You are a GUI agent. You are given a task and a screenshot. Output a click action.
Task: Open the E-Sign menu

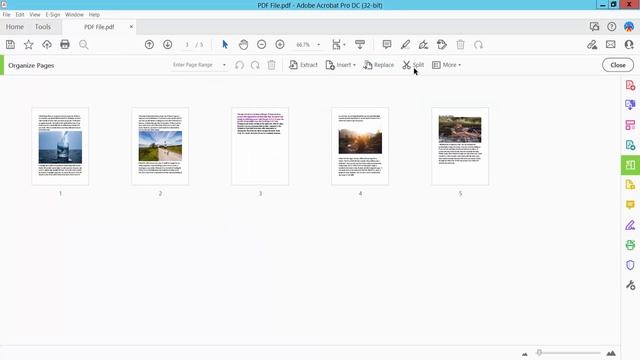pyautogui.click(x=53, y=14)
